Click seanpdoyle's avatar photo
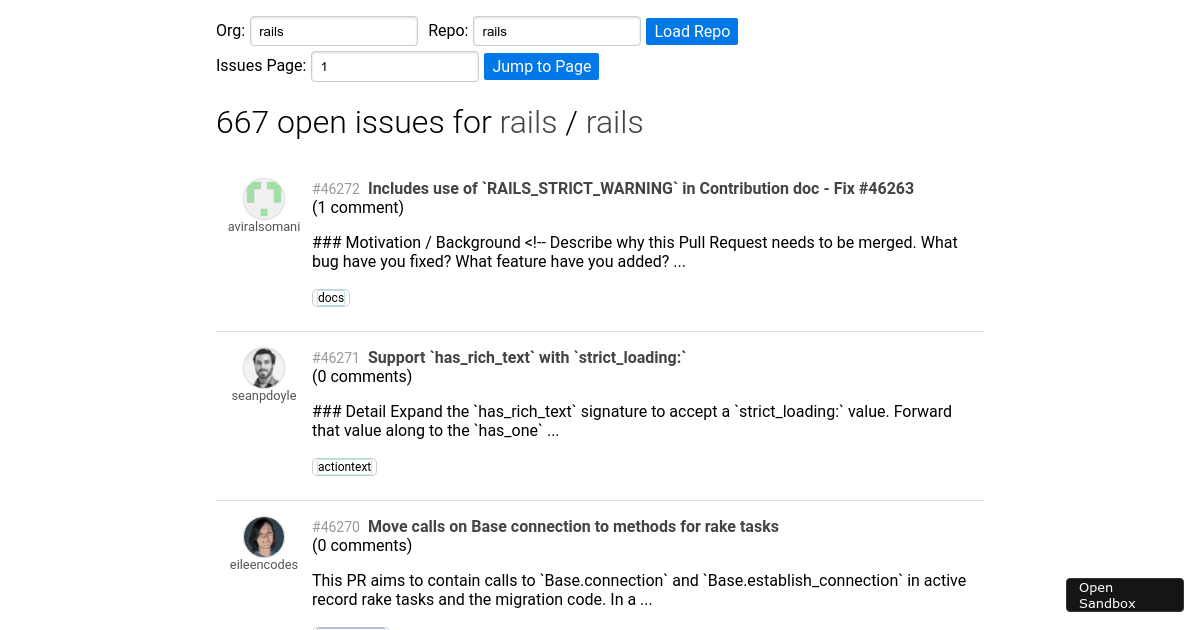The height and width of the screenshot is (630, 1200). [x=264, y=368]
